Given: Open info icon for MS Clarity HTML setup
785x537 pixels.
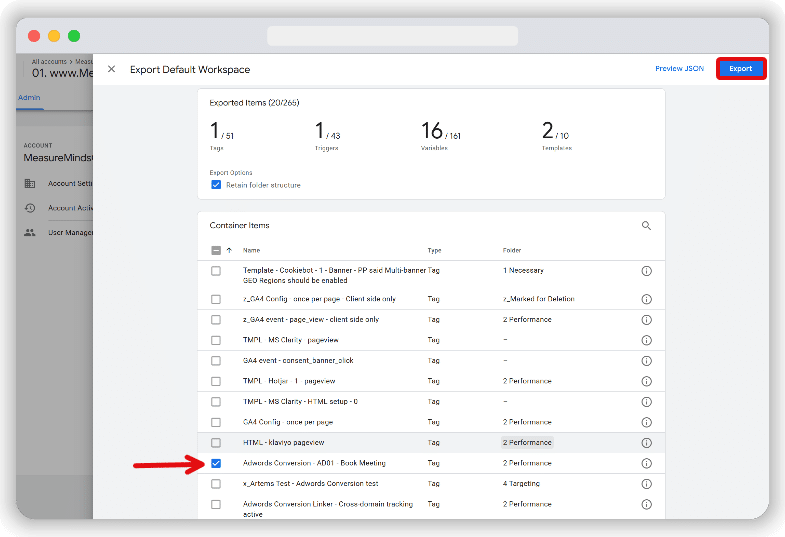Looking at the screenshot, I should point(646,402).
